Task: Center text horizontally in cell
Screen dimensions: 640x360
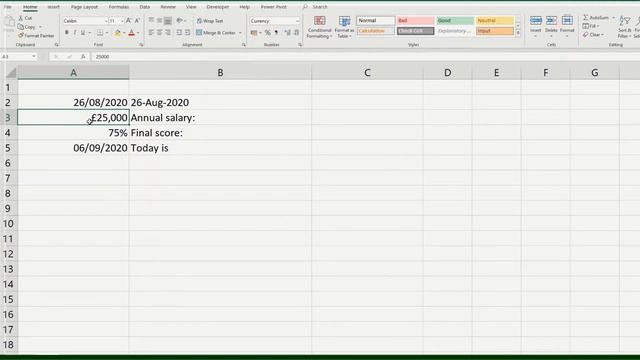Action: (x=160, y=33)
